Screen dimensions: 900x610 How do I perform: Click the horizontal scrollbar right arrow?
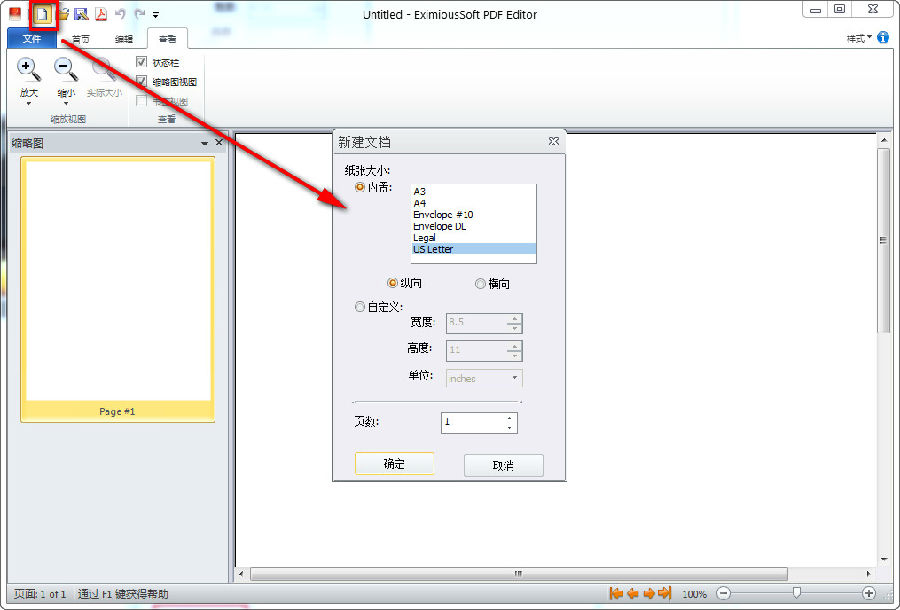point(868,573)
